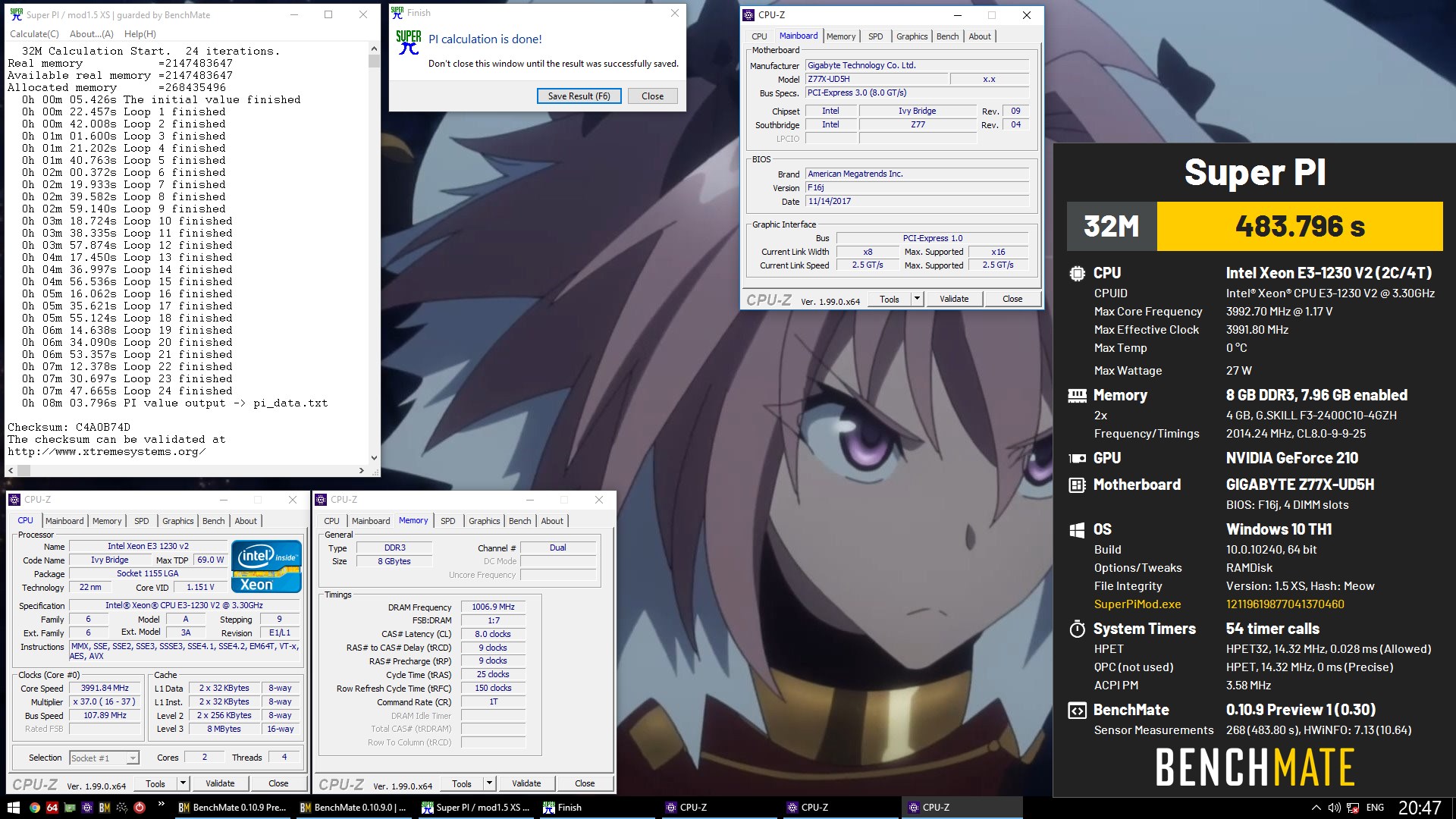Open Google Chrome from the taskbar
Viewport: 1456px width, 819px height.
(34, 808)
